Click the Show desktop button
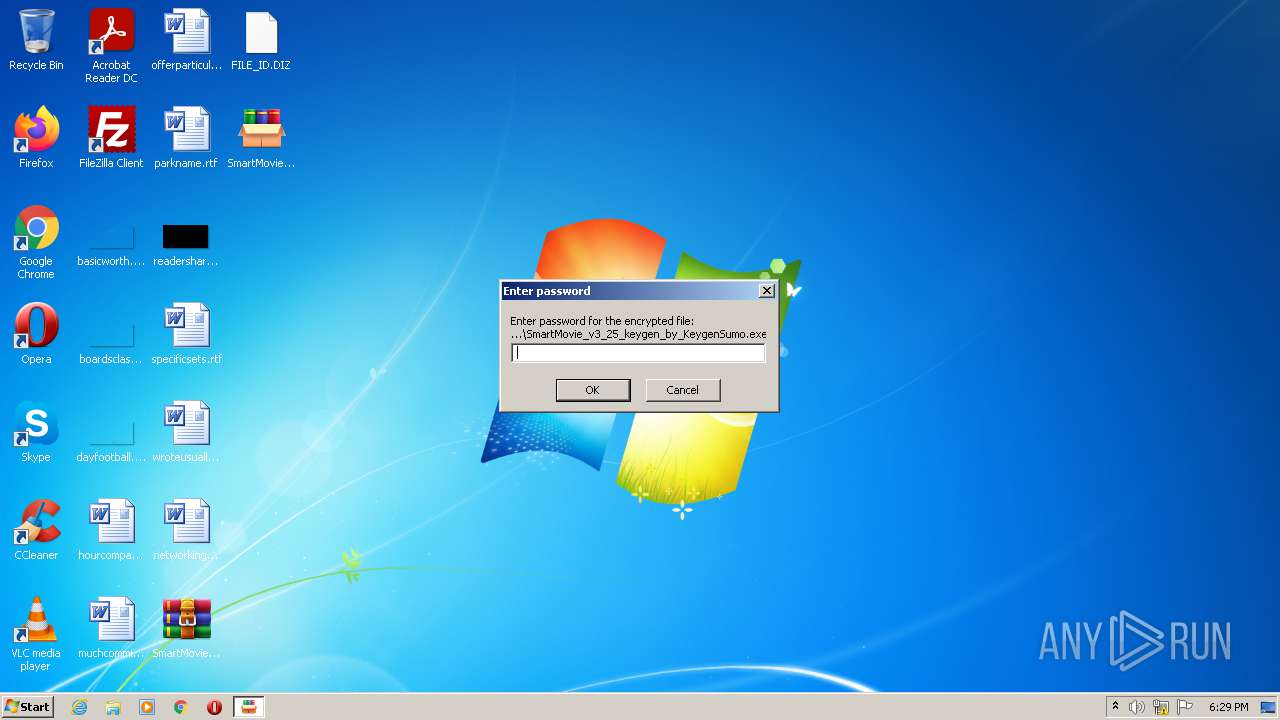The image size is (1280, 720). coord(1269,707)
